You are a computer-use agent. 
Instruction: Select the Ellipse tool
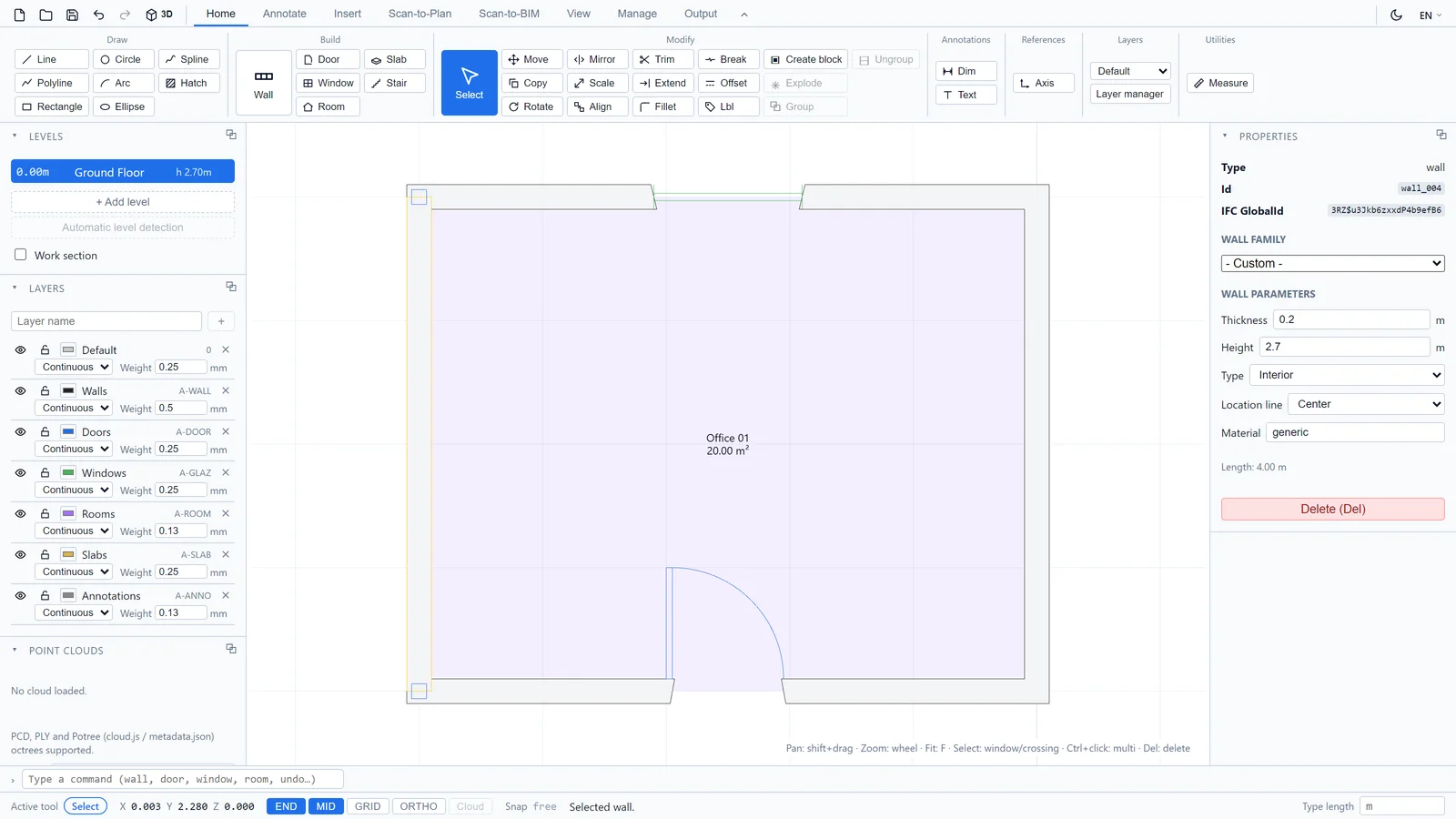124,106
